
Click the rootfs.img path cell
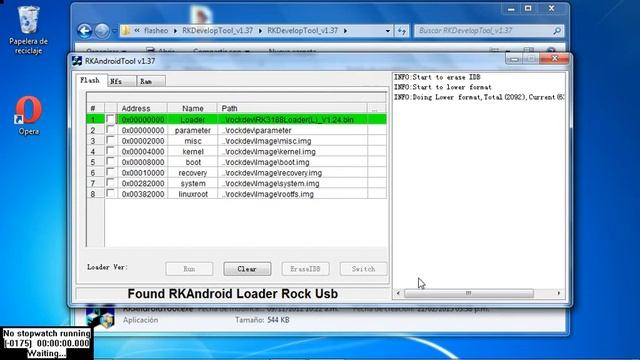[292, 194]
